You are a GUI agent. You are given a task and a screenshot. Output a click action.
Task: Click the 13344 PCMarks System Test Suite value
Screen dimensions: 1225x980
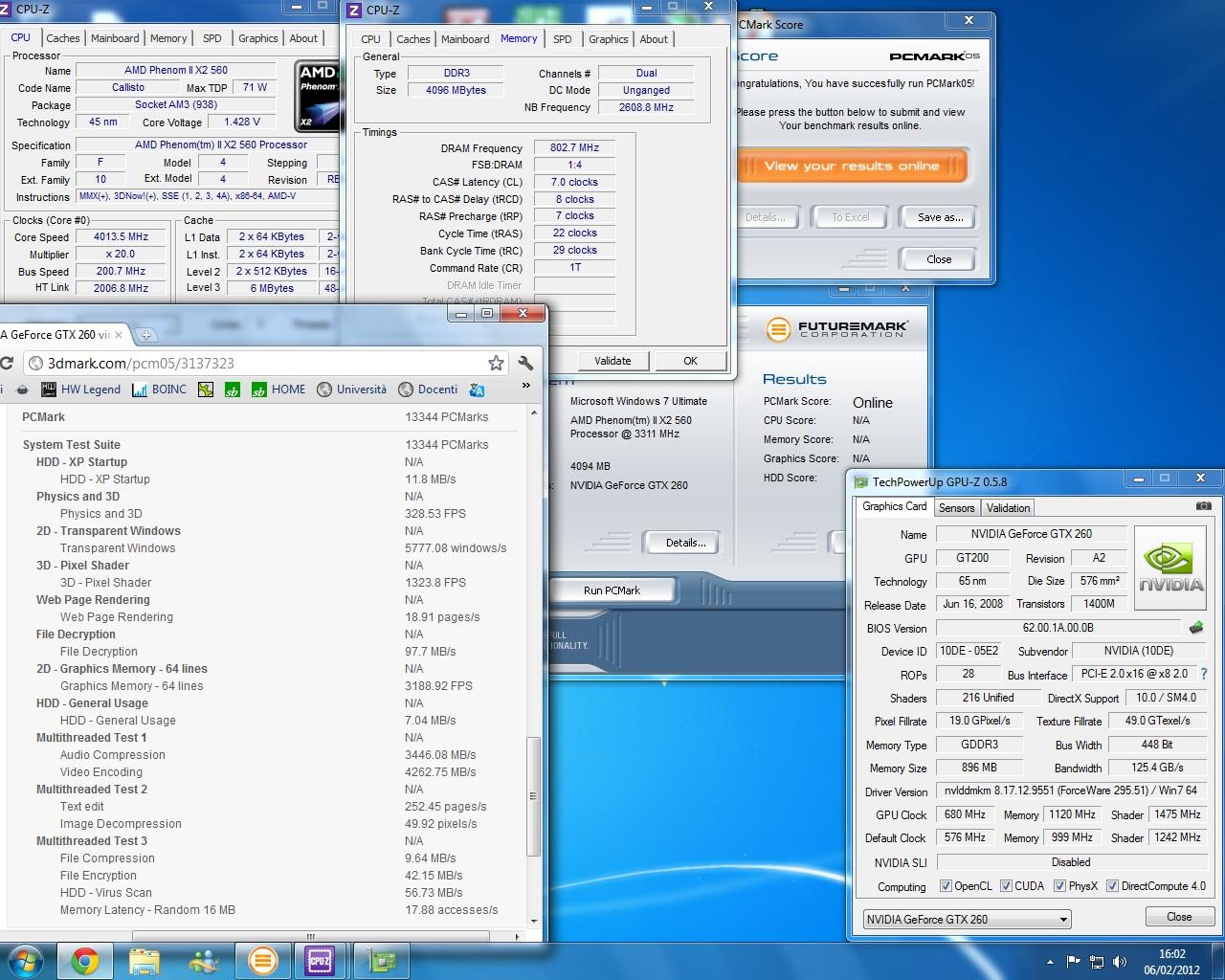pos(446,445)
